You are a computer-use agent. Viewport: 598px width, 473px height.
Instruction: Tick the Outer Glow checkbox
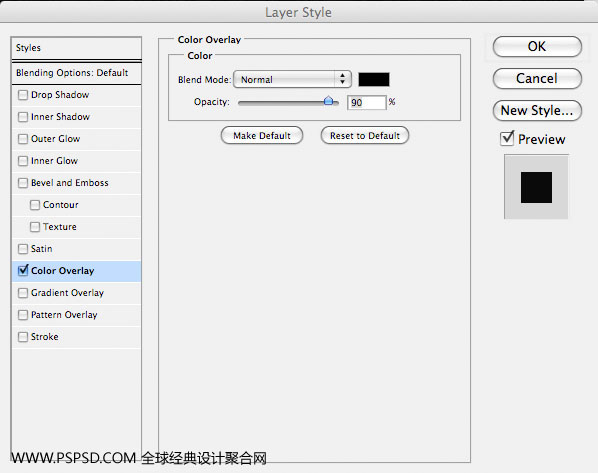23,139
